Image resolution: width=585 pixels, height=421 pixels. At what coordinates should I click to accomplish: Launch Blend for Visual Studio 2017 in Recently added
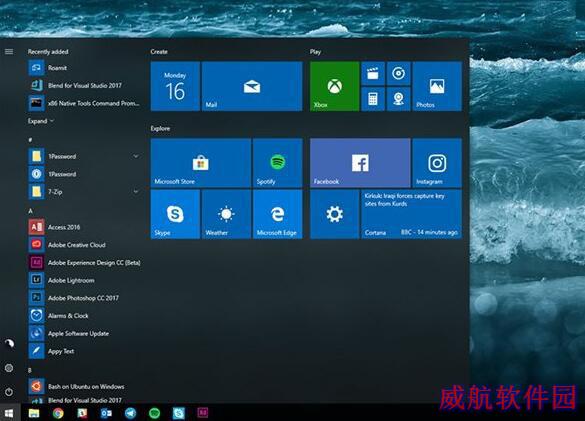click(x=84, y=85)
